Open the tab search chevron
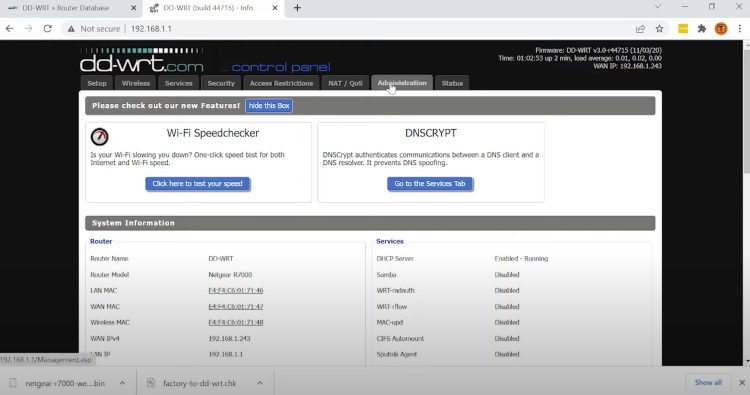 [658, 7]
